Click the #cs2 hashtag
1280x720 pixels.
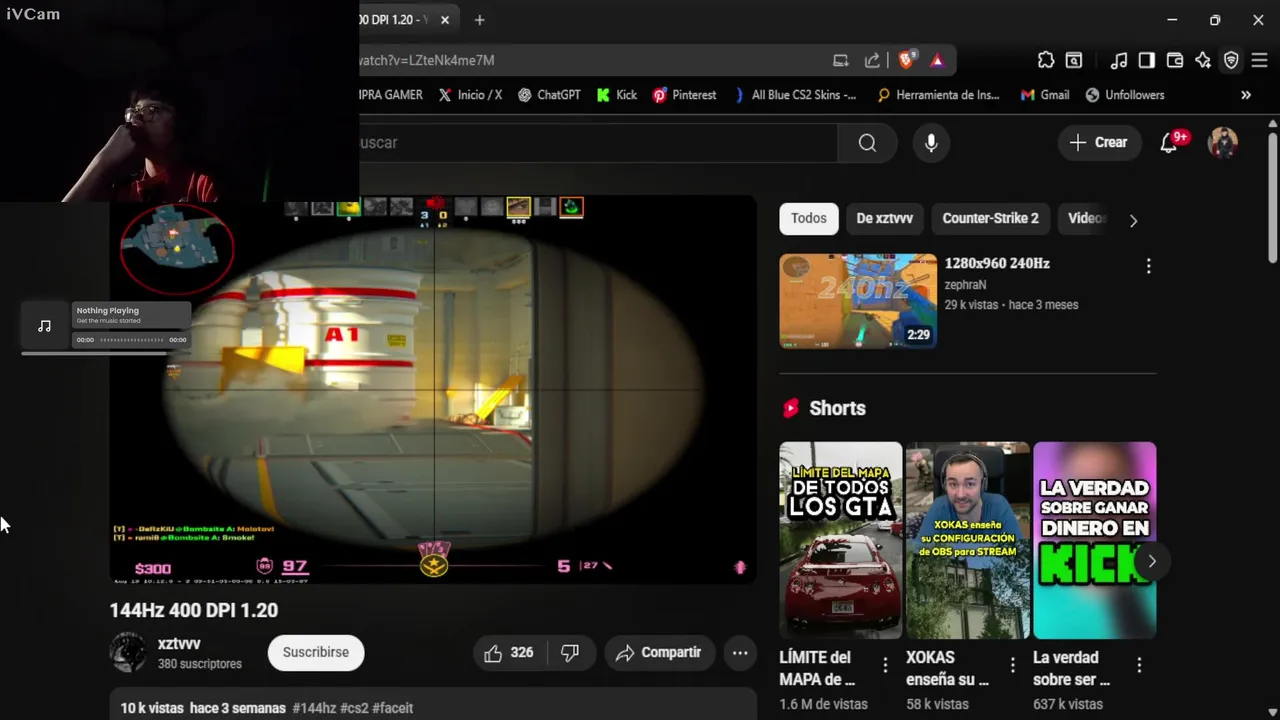(354, 708)
